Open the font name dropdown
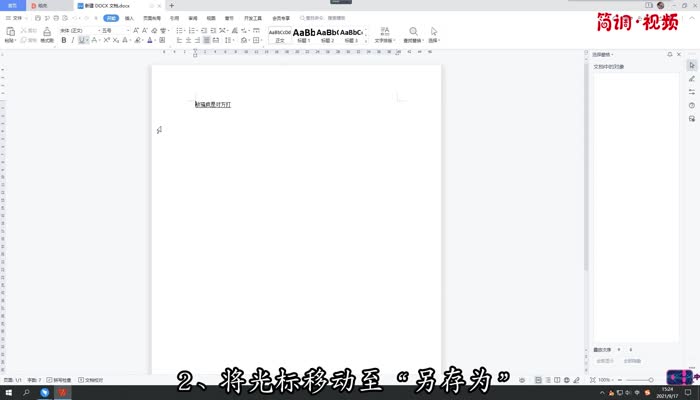This screenshot has height=400, width=700. click(78, 30)
